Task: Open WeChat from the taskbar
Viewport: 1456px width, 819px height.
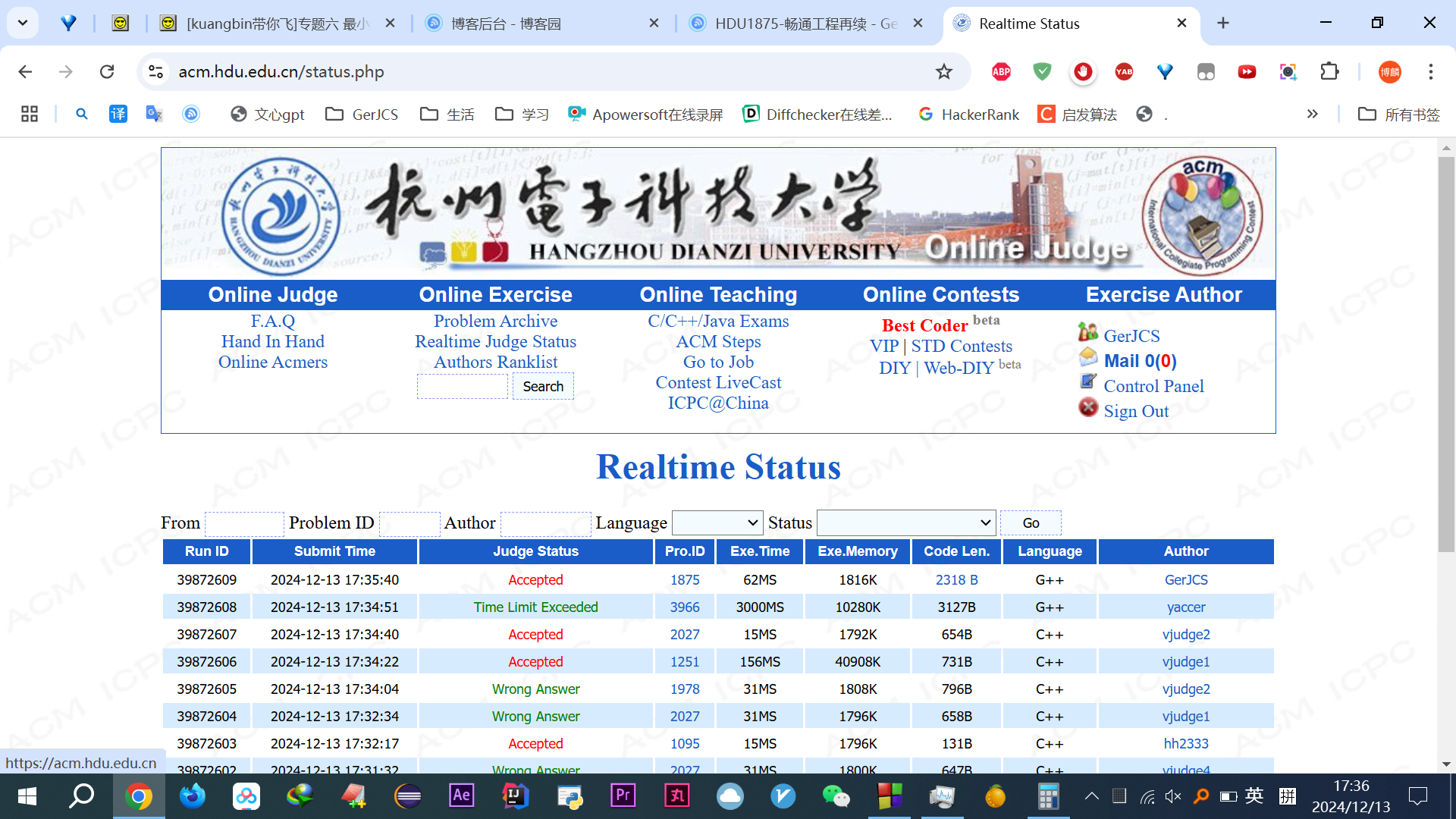Action: point(836,795)
